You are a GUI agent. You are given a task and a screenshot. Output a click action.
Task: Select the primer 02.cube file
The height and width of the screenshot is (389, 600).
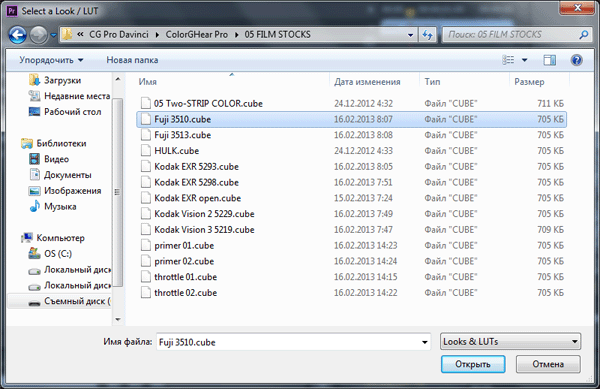point(352,261)
